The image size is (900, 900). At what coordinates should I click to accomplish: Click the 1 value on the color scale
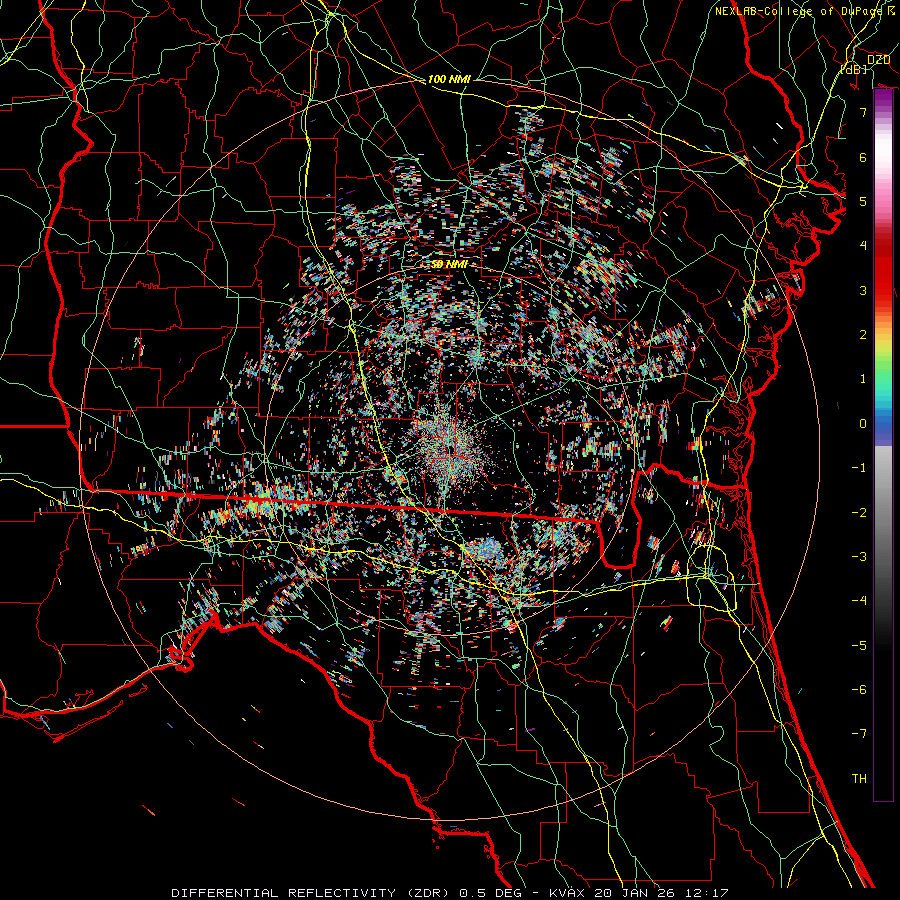point(863,379)
